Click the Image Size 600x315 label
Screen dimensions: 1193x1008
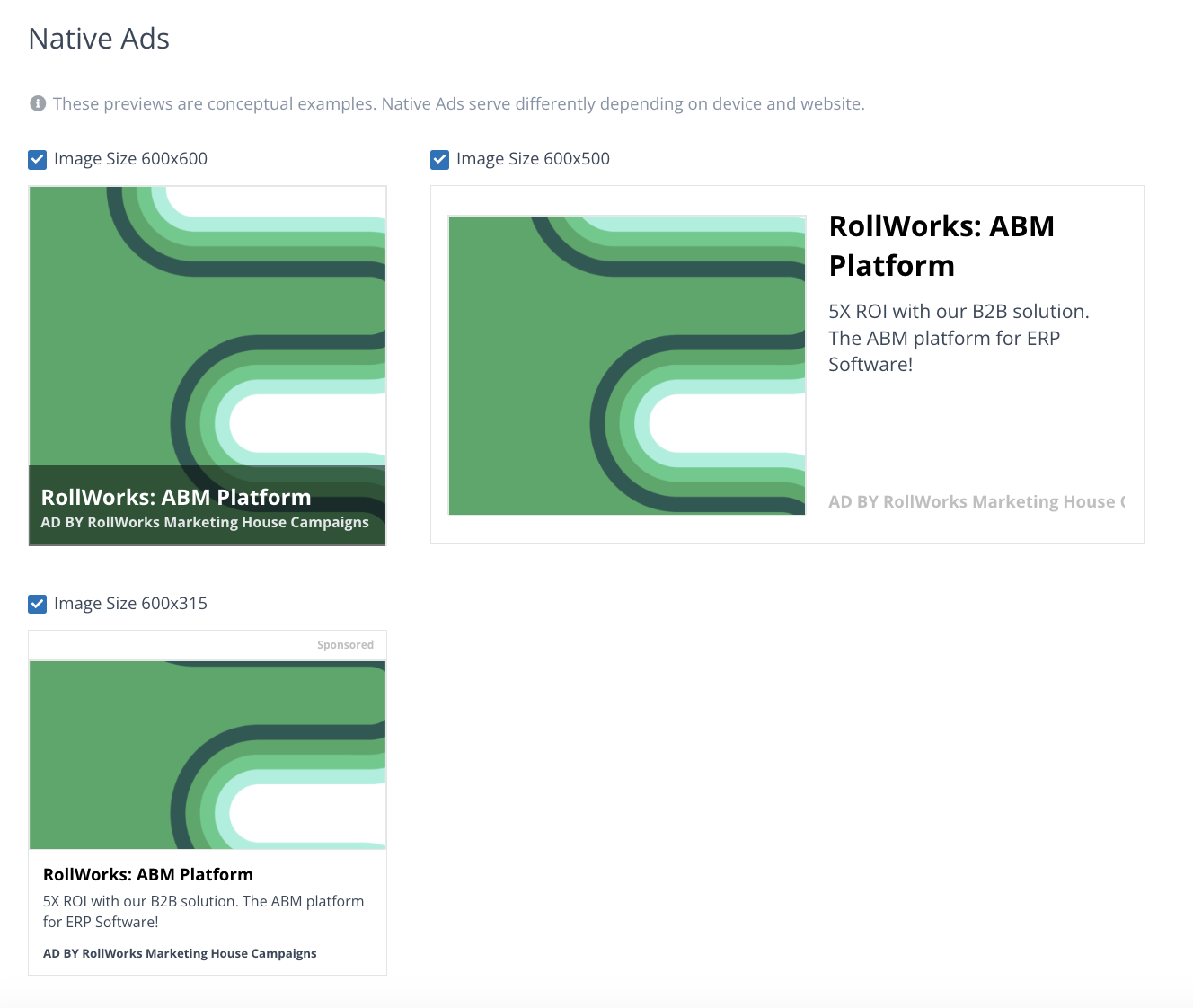(130, 604)
